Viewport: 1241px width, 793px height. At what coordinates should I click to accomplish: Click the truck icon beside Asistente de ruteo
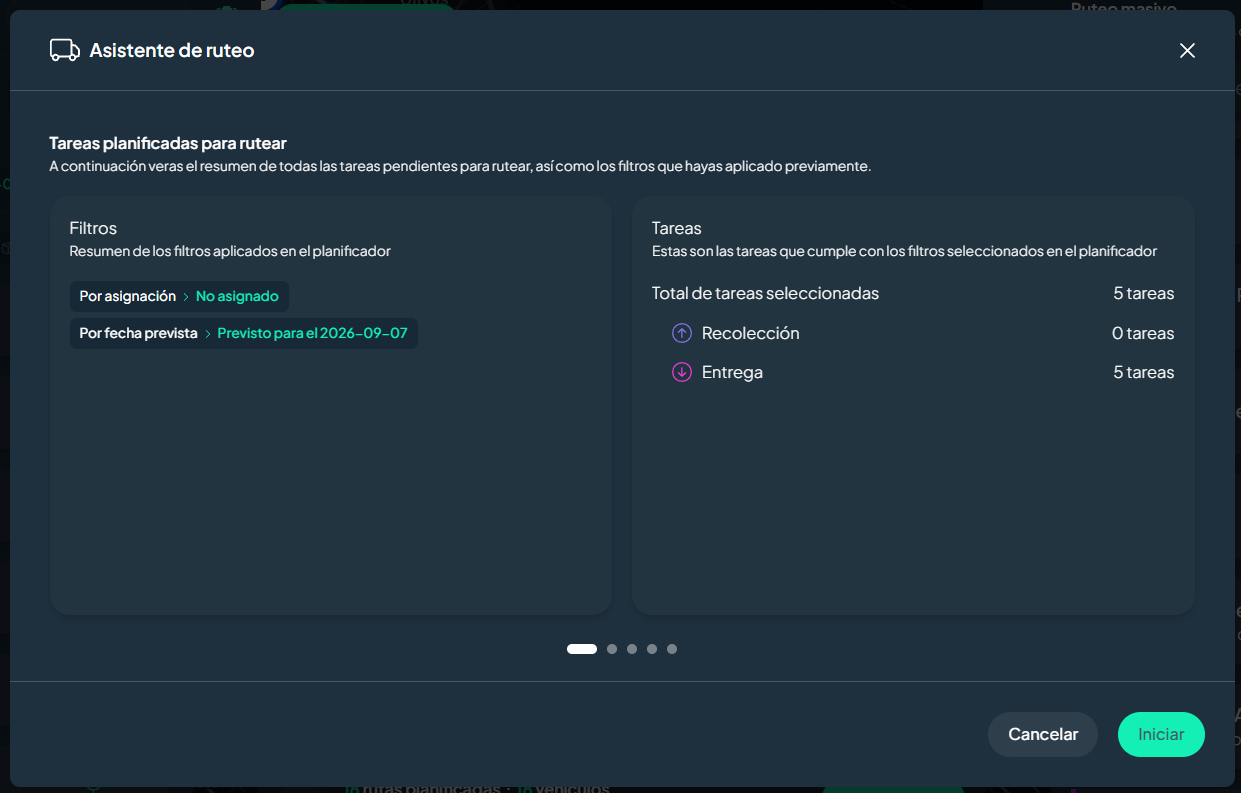click(x=65, y=50)
